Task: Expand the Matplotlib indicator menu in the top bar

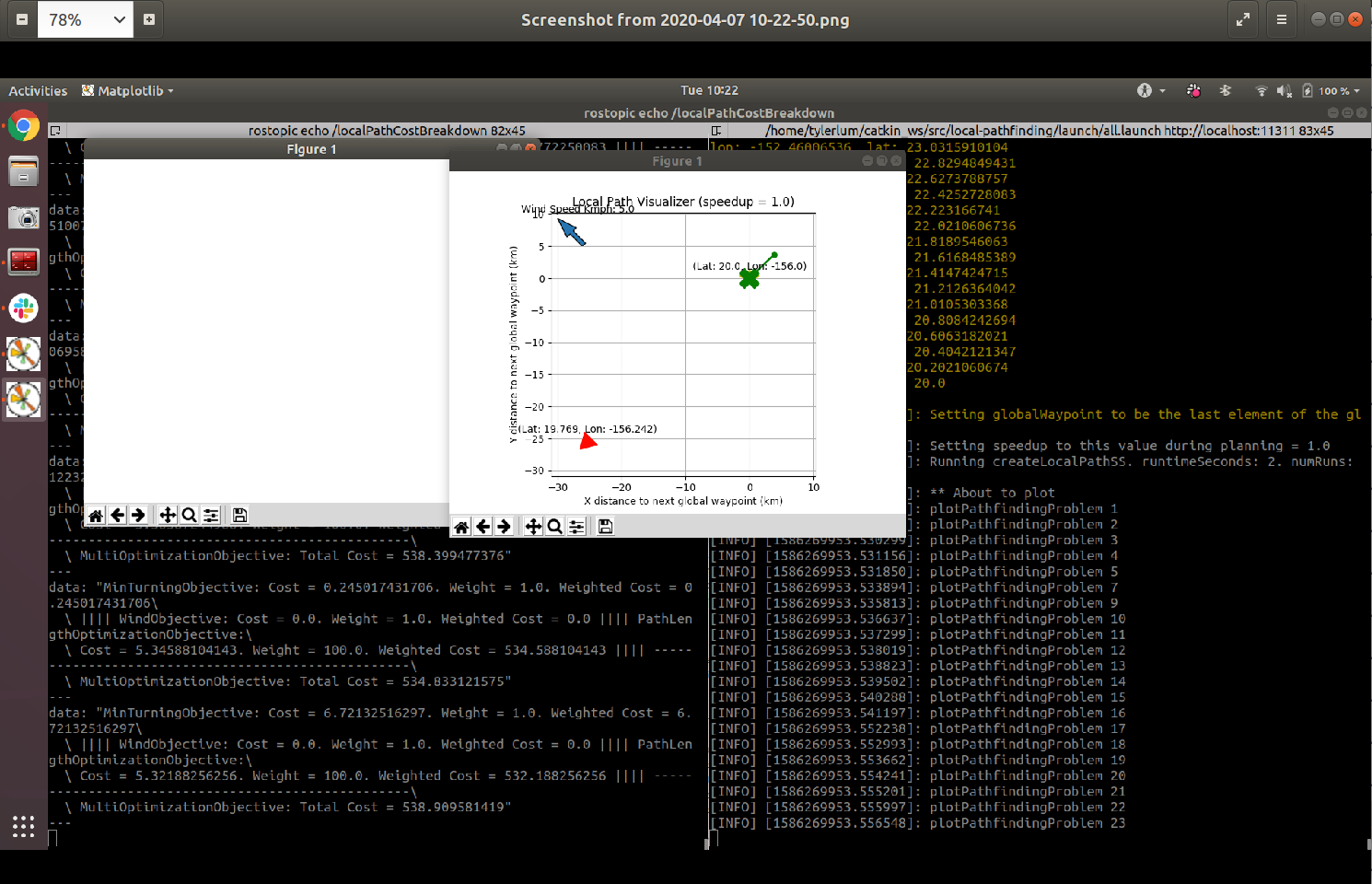Action: click(127, 90)
